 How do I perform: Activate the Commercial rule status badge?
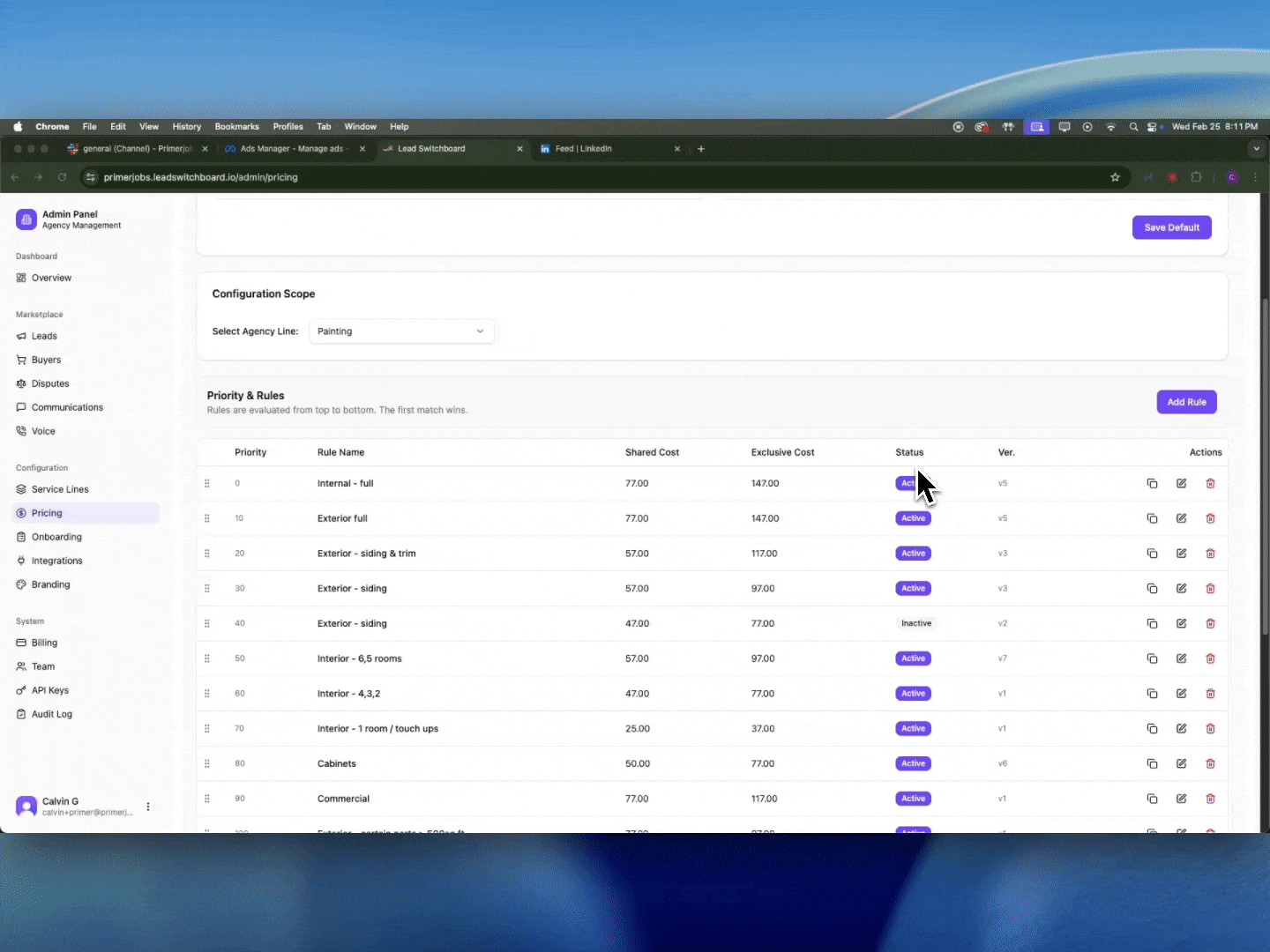(913, 799)
